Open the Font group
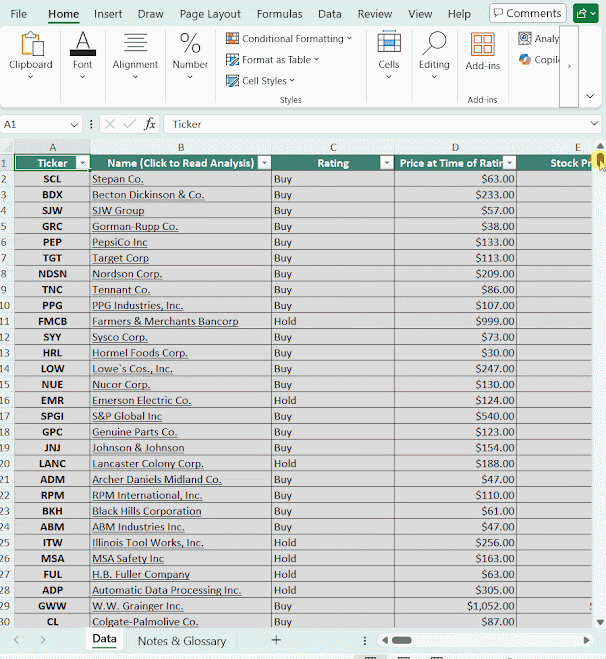Viewport: 606px width, 659px height. click(x=82, y=56)
